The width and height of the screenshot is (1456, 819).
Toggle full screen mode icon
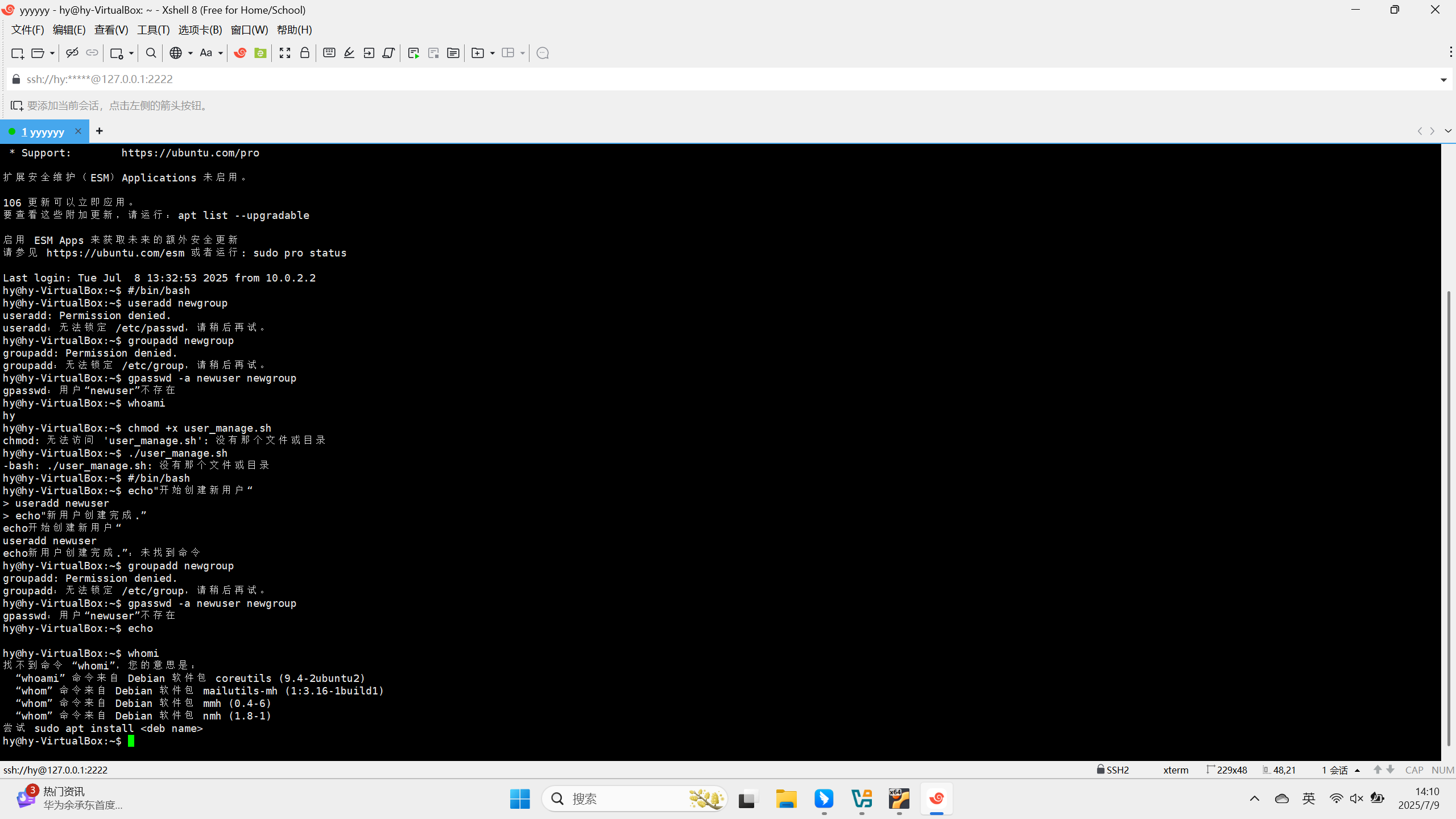pos(285,53)
